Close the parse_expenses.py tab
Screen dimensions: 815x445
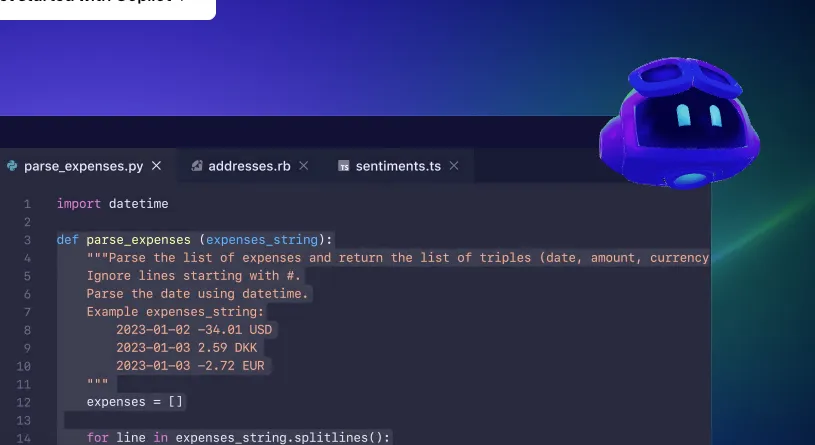(x=156, y=166)
